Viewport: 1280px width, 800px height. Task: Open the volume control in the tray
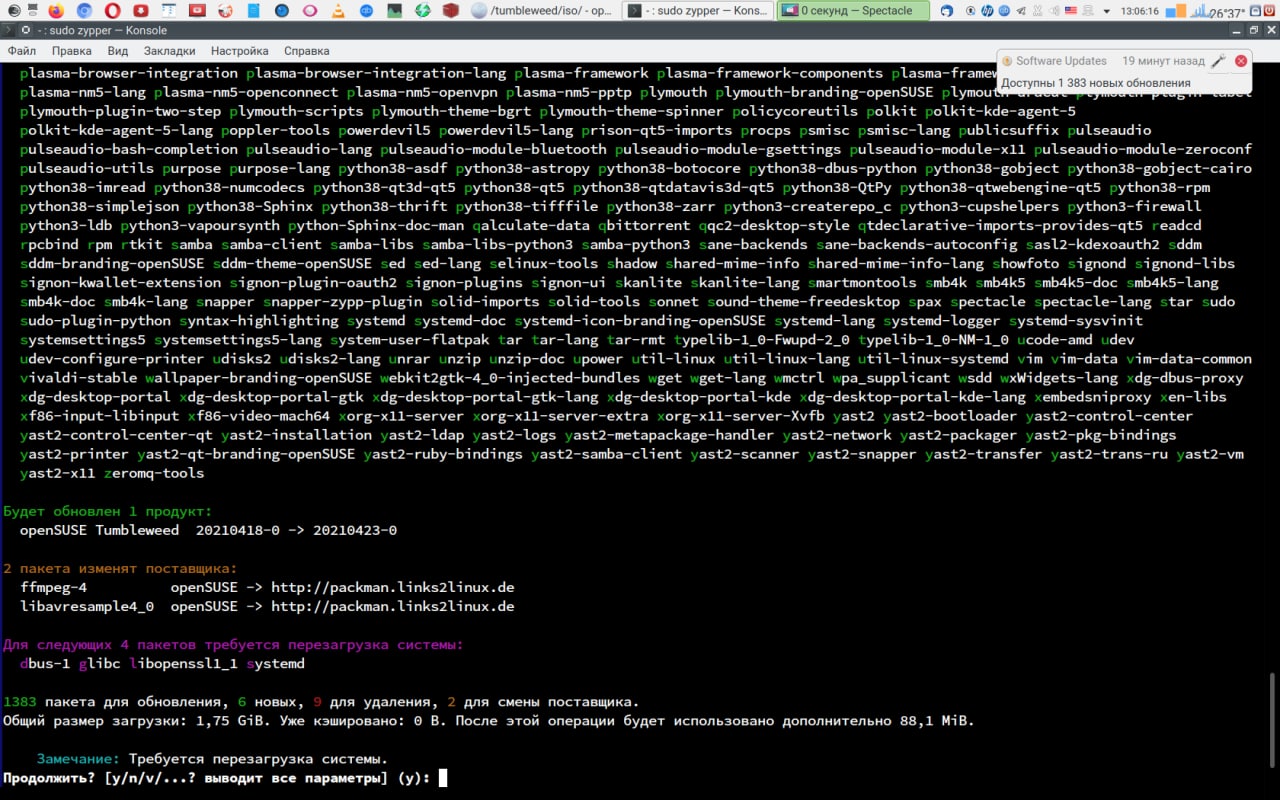coord(1053,10)
